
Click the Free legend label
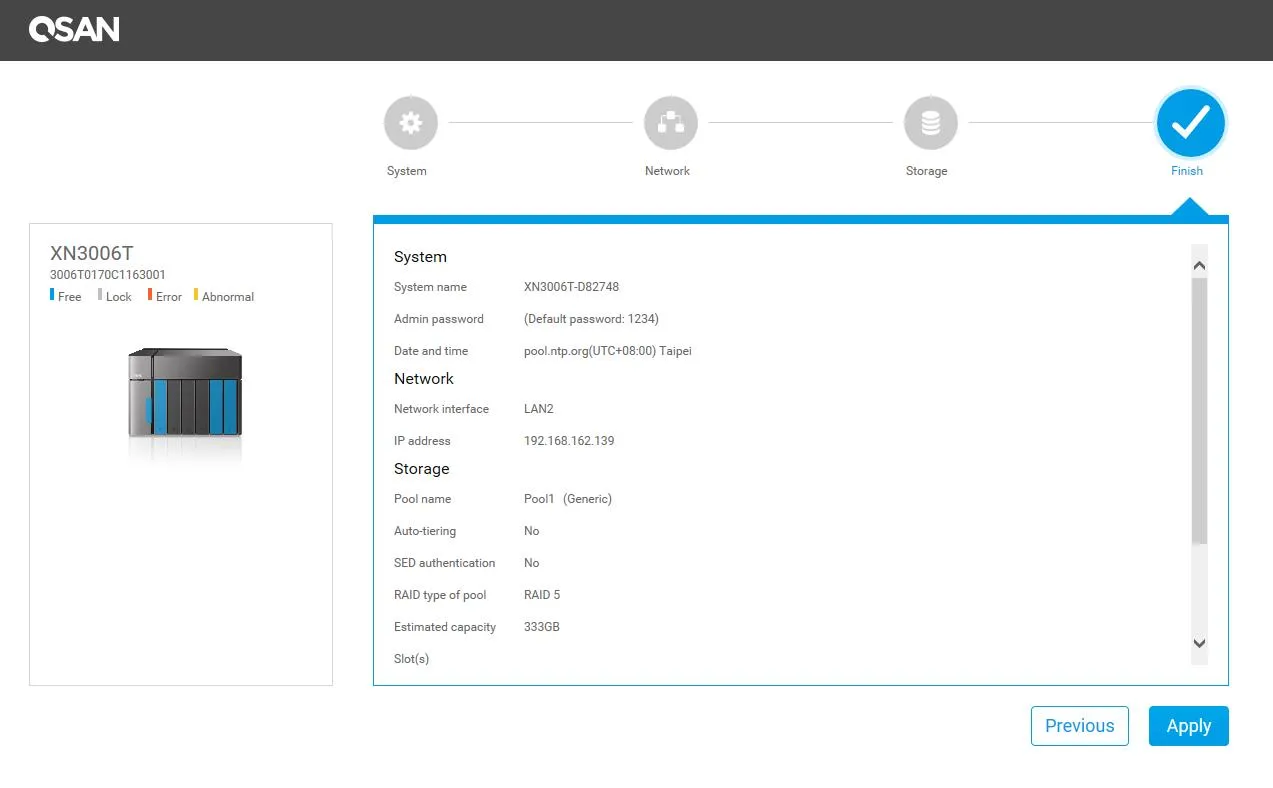click(x=70, y=297)
